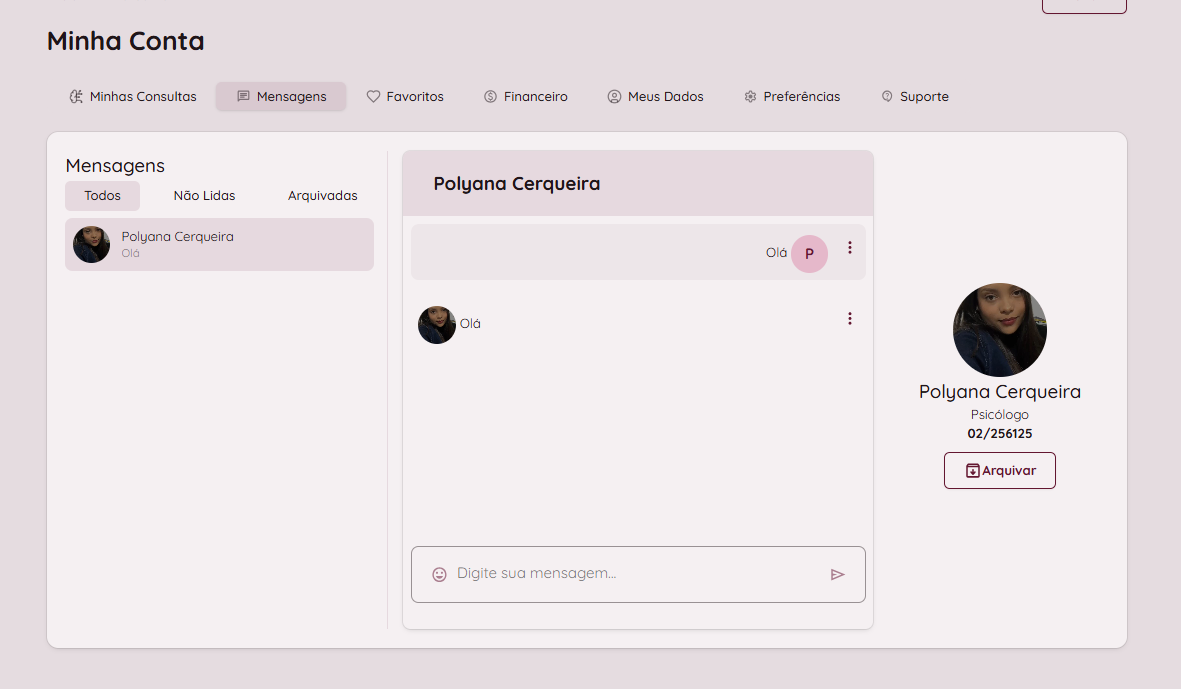Open the Financeiro tab

point(526,97)
